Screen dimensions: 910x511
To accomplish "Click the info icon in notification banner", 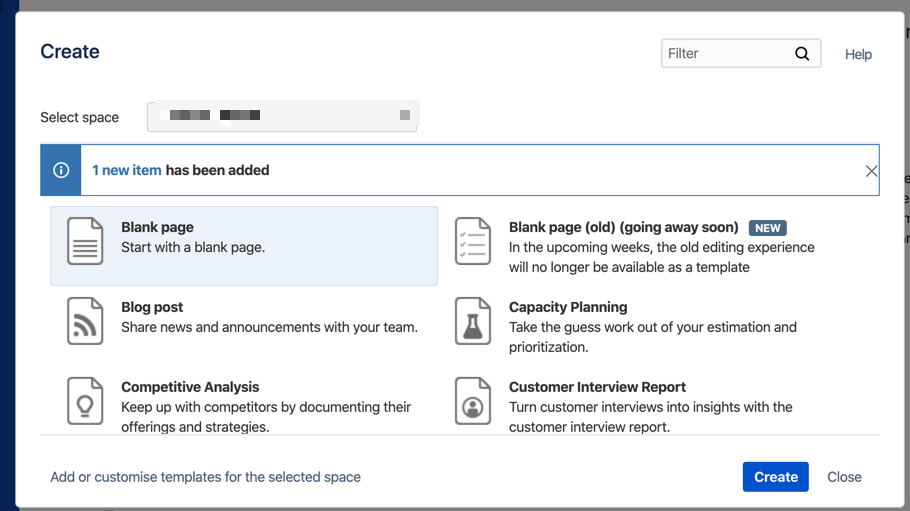I will (x=61, y=170).
